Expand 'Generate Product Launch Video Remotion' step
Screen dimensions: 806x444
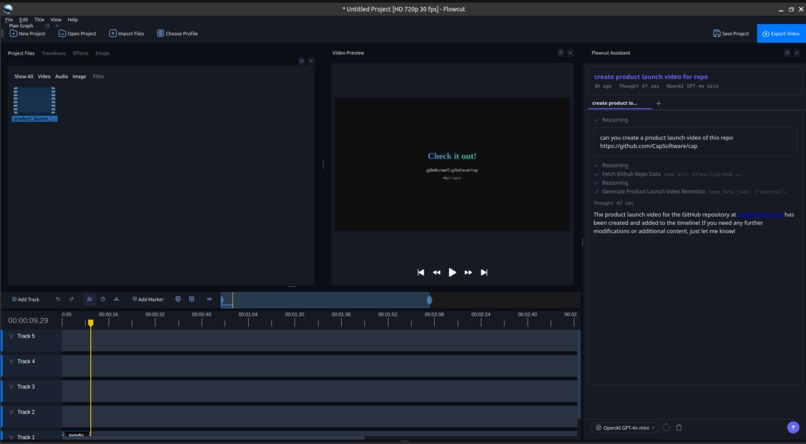click(690, 192)
